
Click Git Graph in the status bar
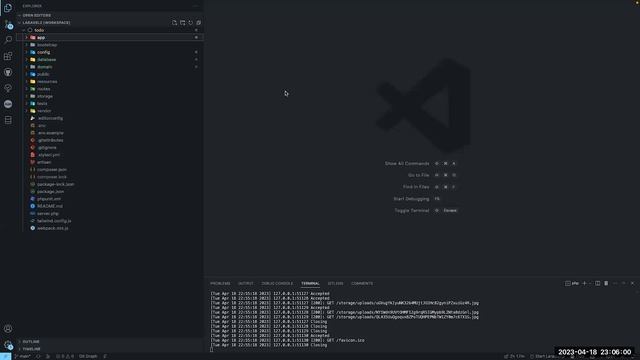click(88, 356)
